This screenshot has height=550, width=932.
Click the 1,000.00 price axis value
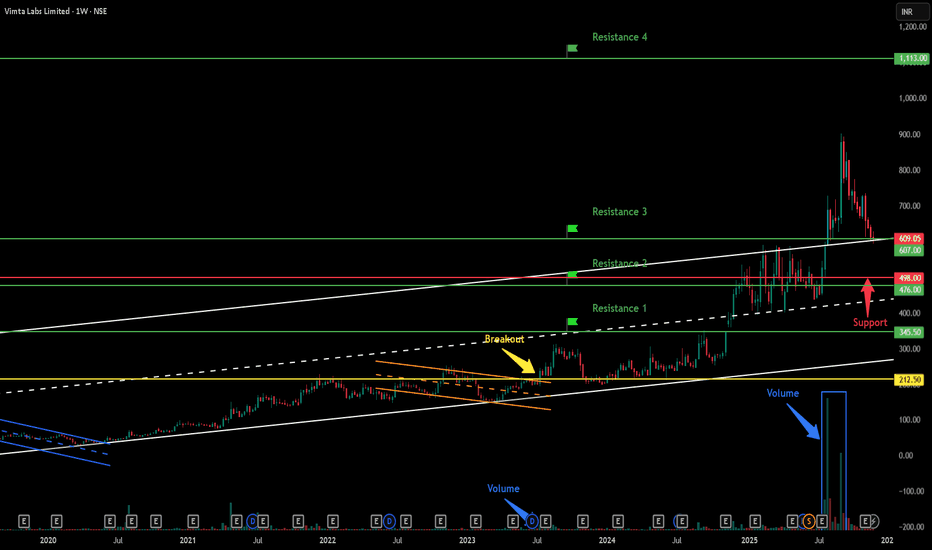click(912, 98)
